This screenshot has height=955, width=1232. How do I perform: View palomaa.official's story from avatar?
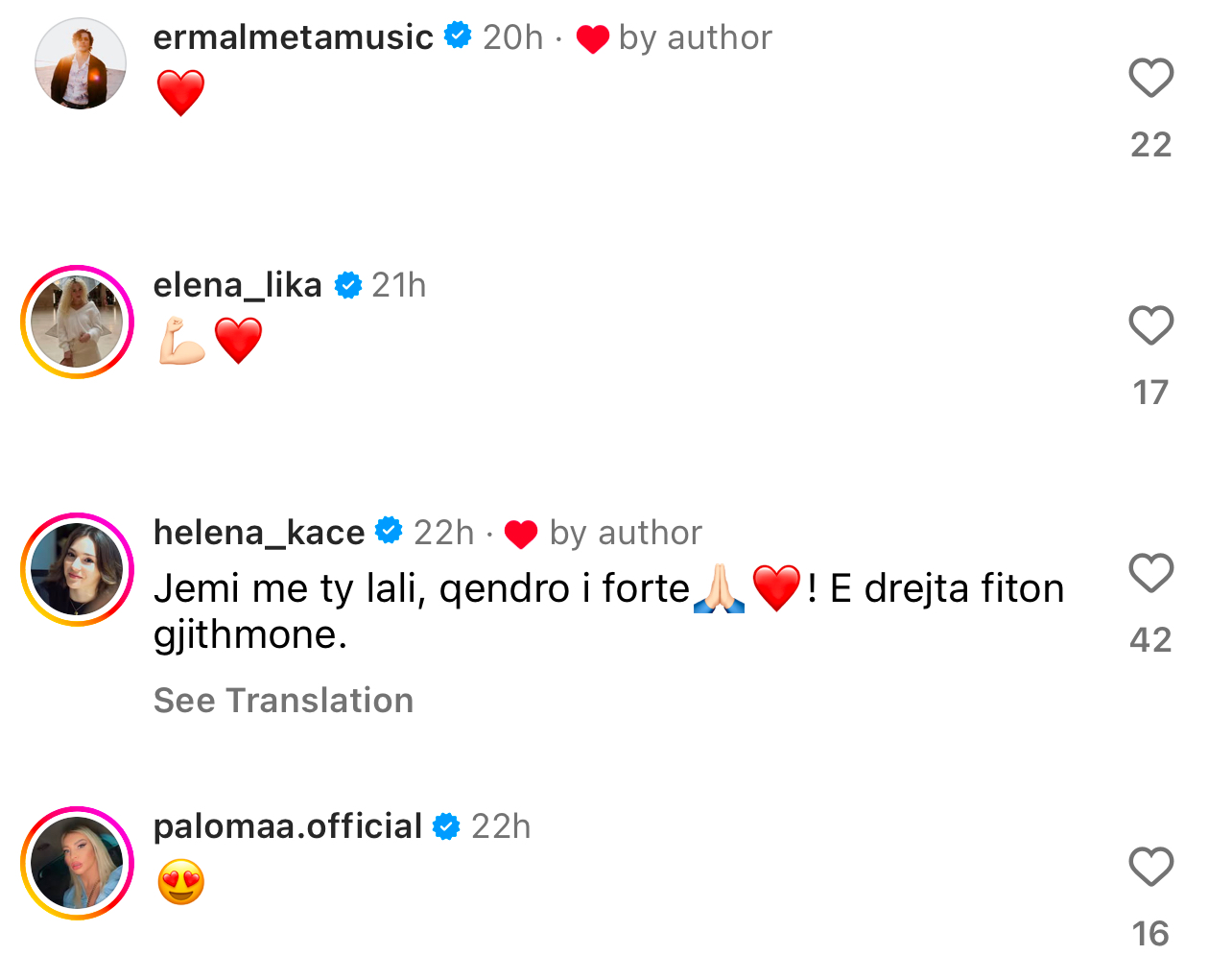pyautogui.click(x=77, y=864)
